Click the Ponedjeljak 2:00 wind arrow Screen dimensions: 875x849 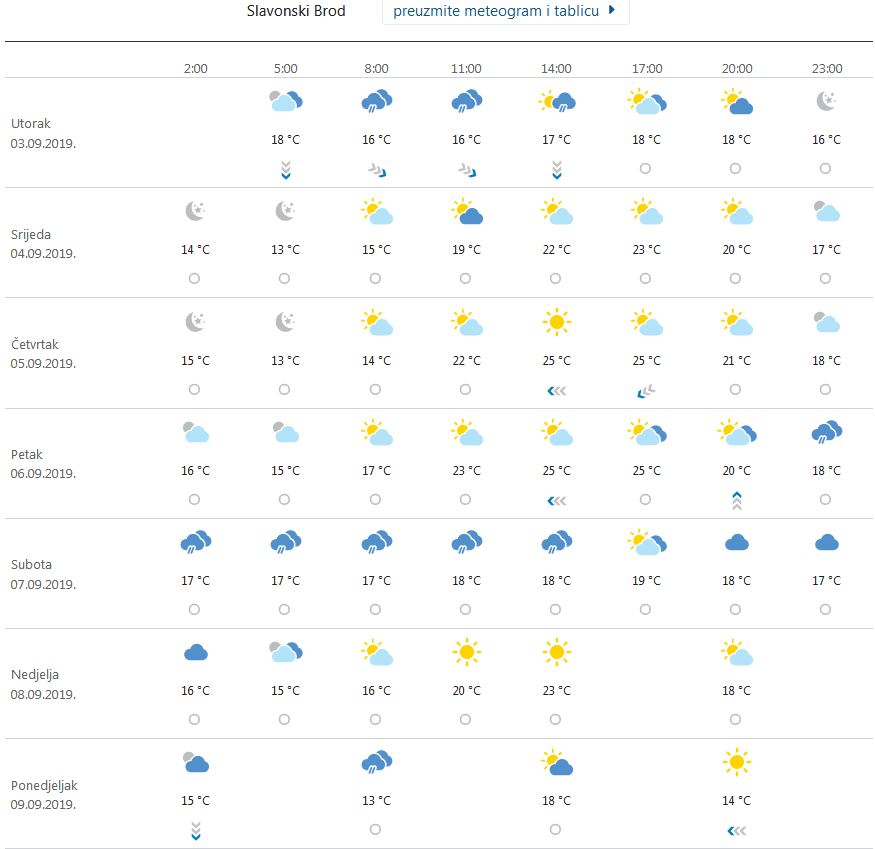[195, 830]
